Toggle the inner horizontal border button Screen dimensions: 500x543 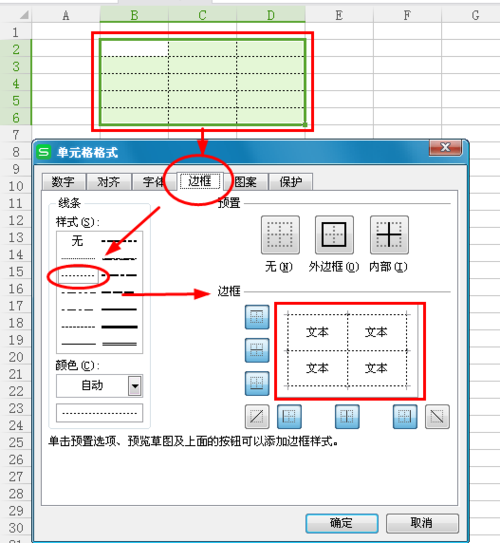click(257, 350)
